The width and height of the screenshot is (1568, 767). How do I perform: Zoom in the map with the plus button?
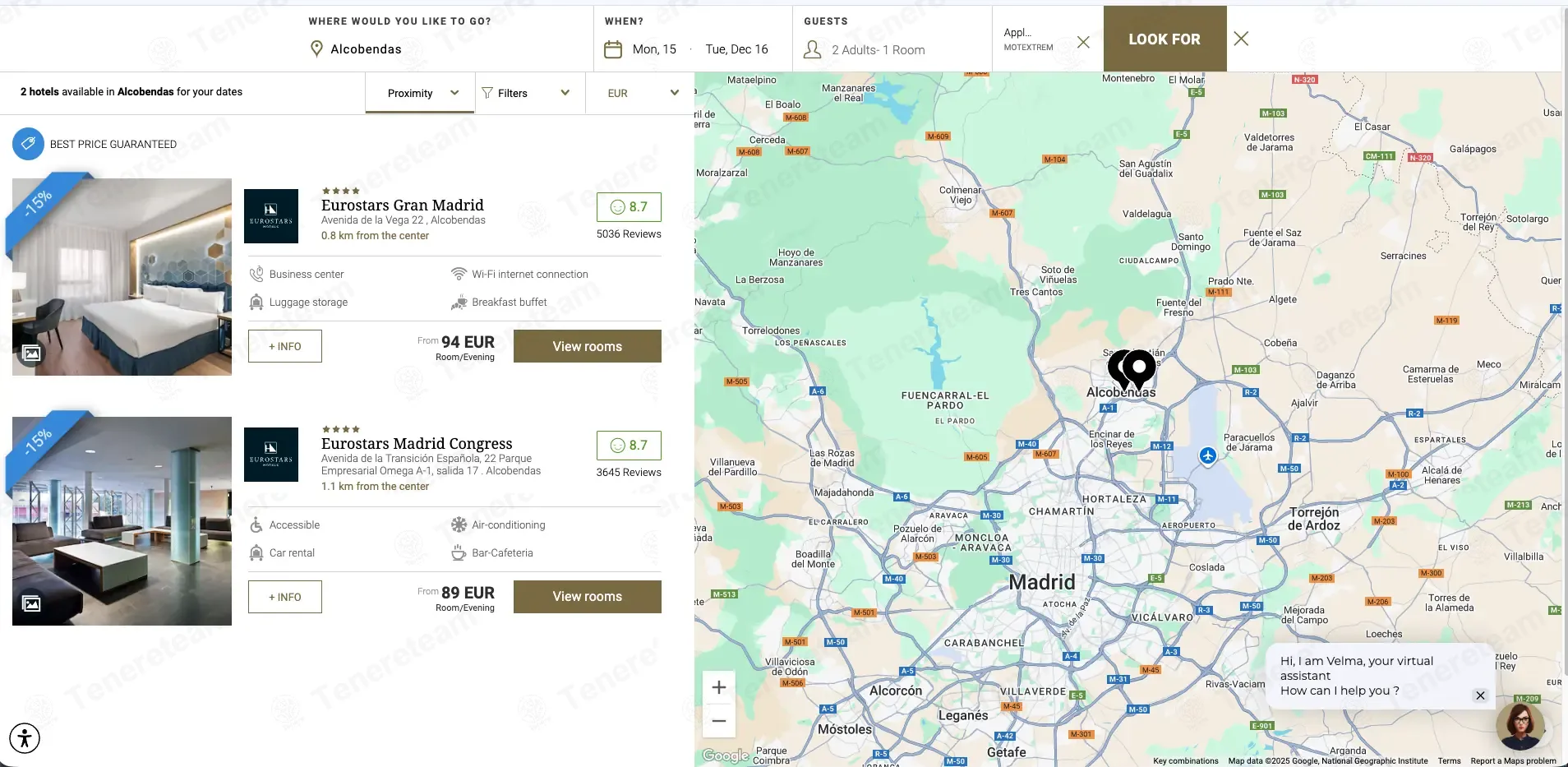[x=718, y=687]
